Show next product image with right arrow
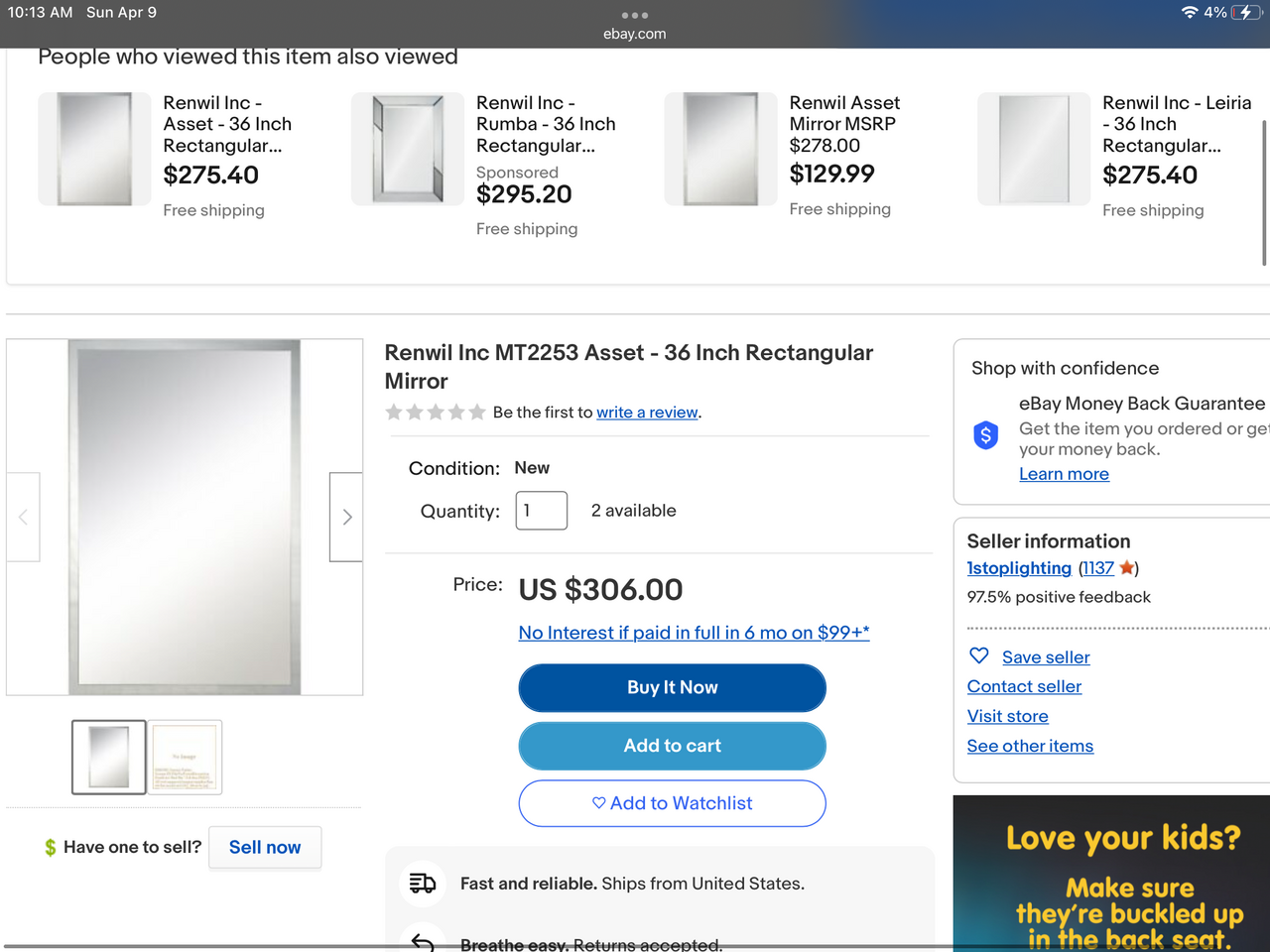Viewport: 1270px width, 952px height. (x=346, y=517)
